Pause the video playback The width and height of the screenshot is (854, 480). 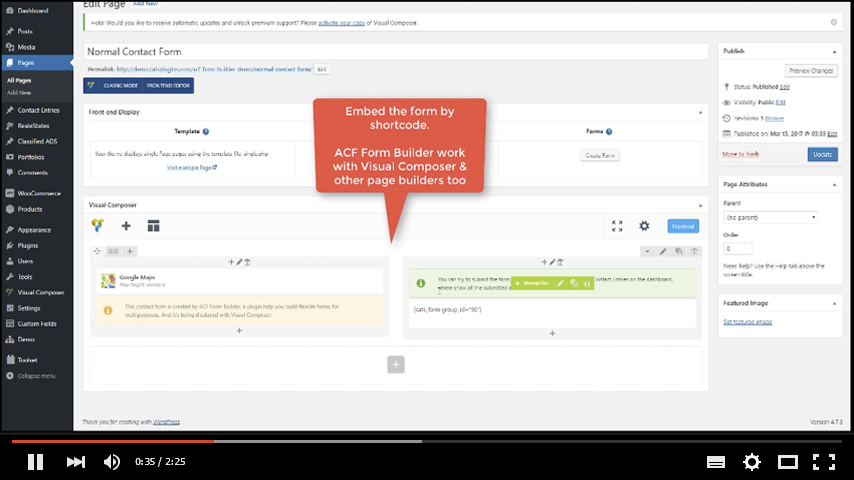pyautogui.click(x=35, y=462)
